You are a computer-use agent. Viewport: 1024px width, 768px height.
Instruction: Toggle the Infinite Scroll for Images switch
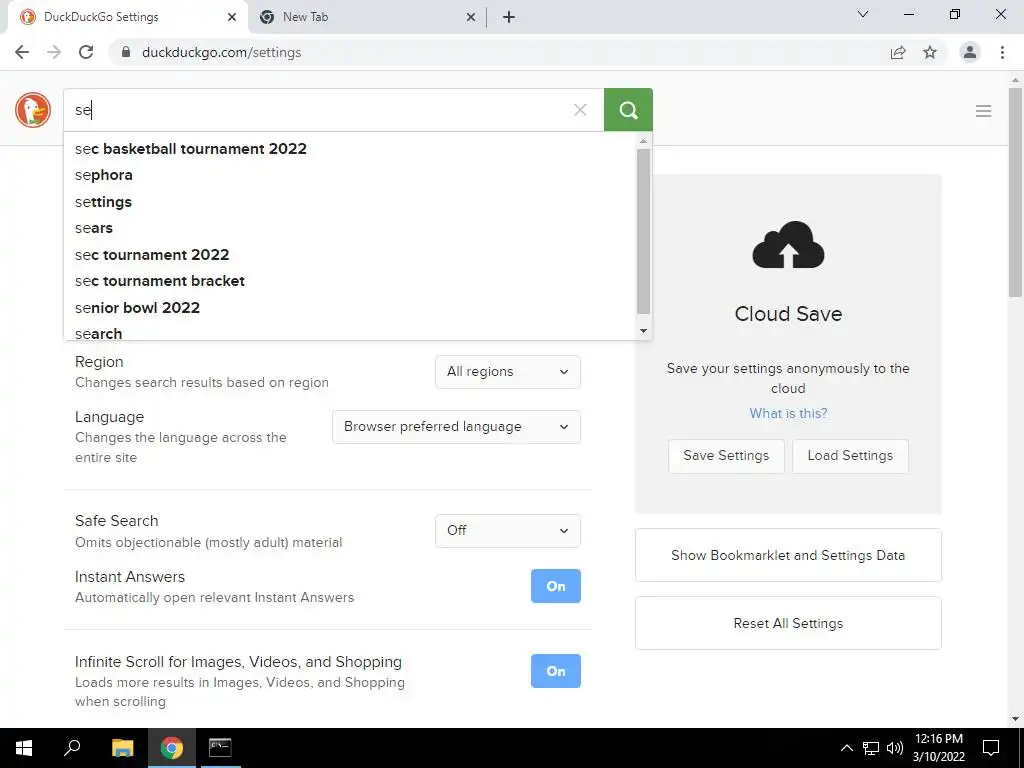tap(556, 671)
